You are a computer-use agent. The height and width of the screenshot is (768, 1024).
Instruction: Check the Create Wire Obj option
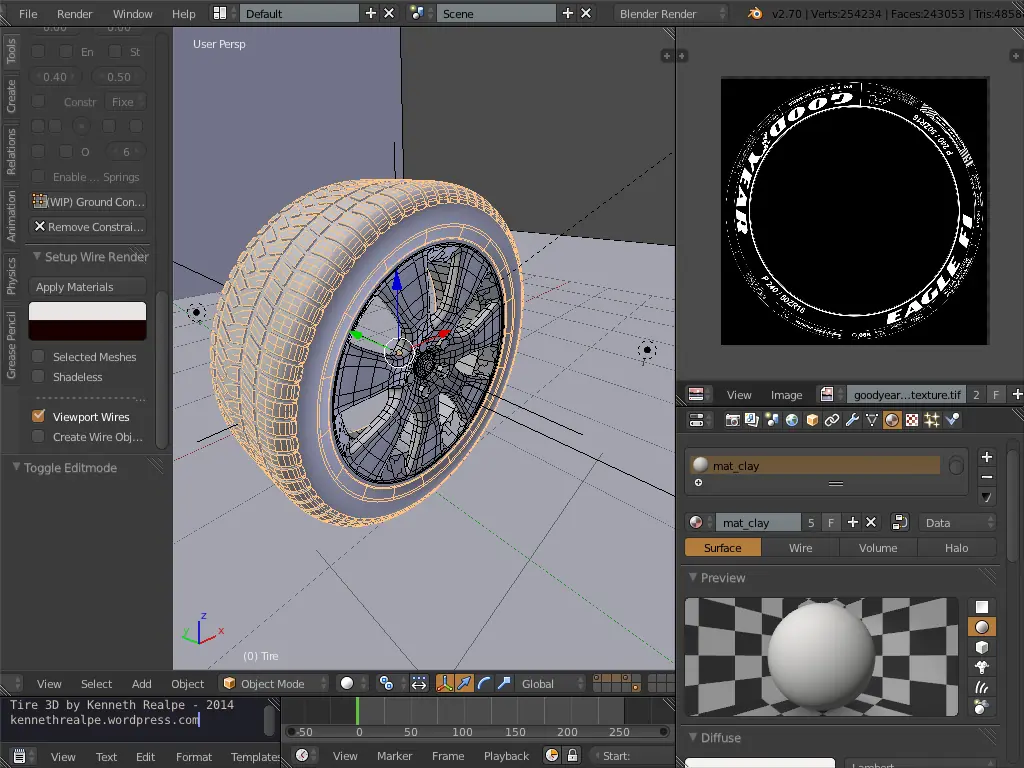(x=39, y=436)
